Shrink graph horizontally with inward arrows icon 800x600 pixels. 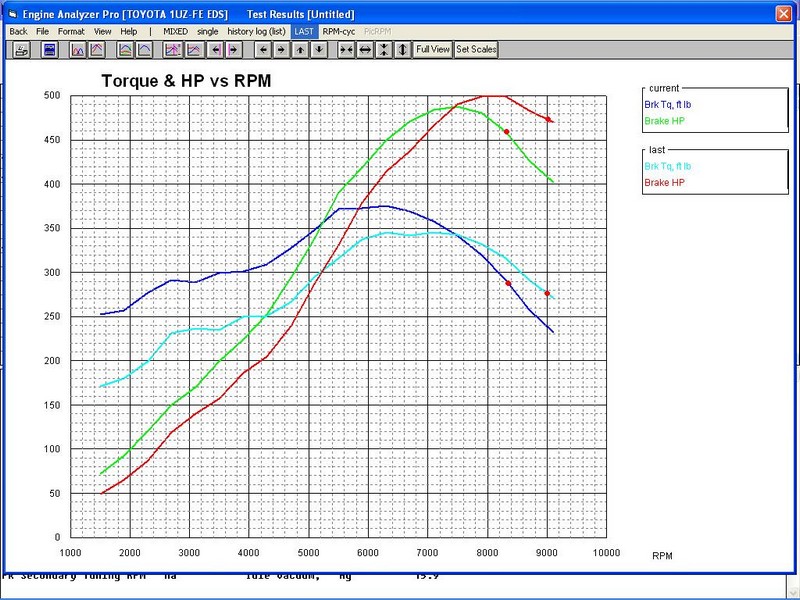pos(346,49)
